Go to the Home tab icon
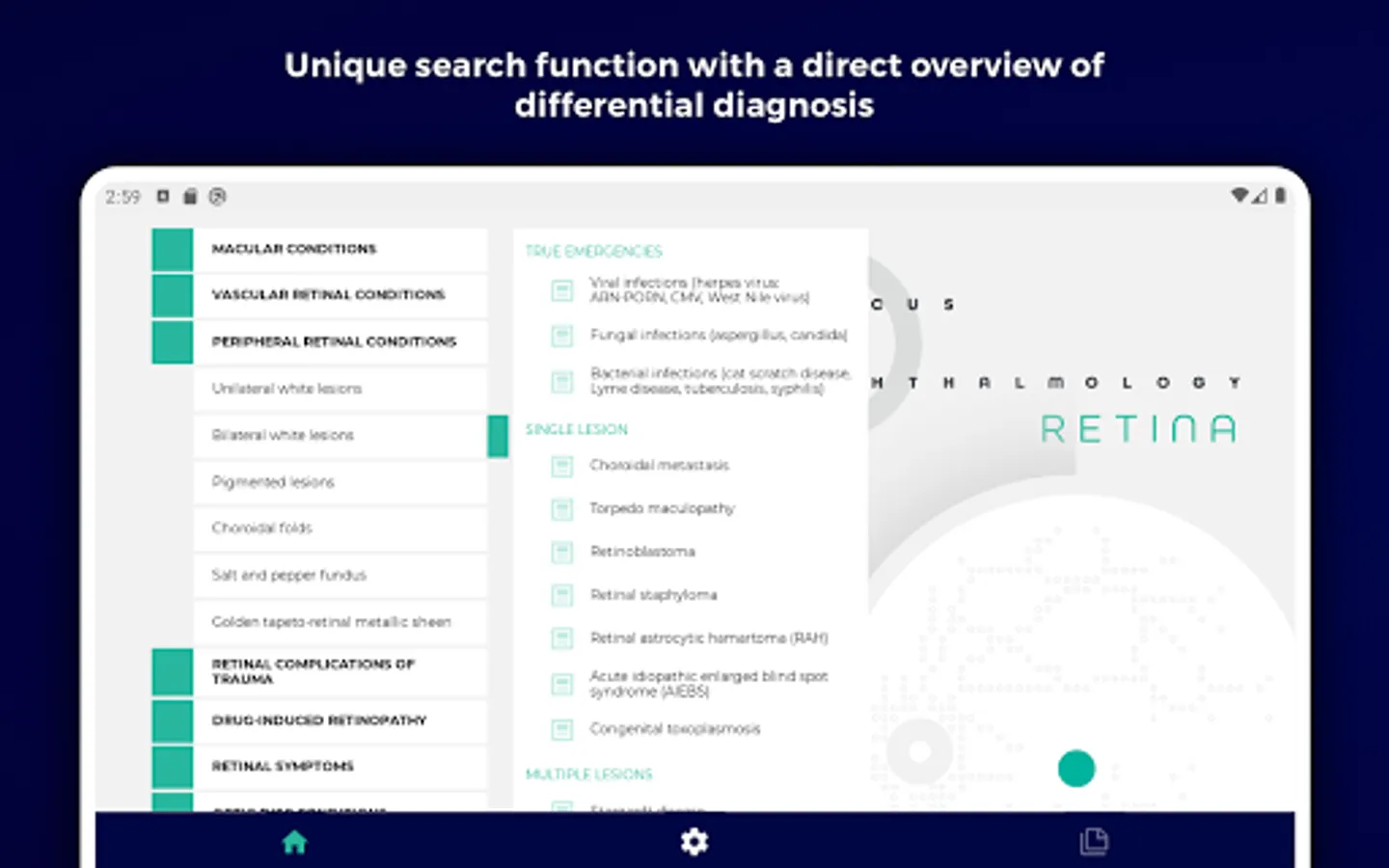The image size is (1389, 868). coord(294,842)
